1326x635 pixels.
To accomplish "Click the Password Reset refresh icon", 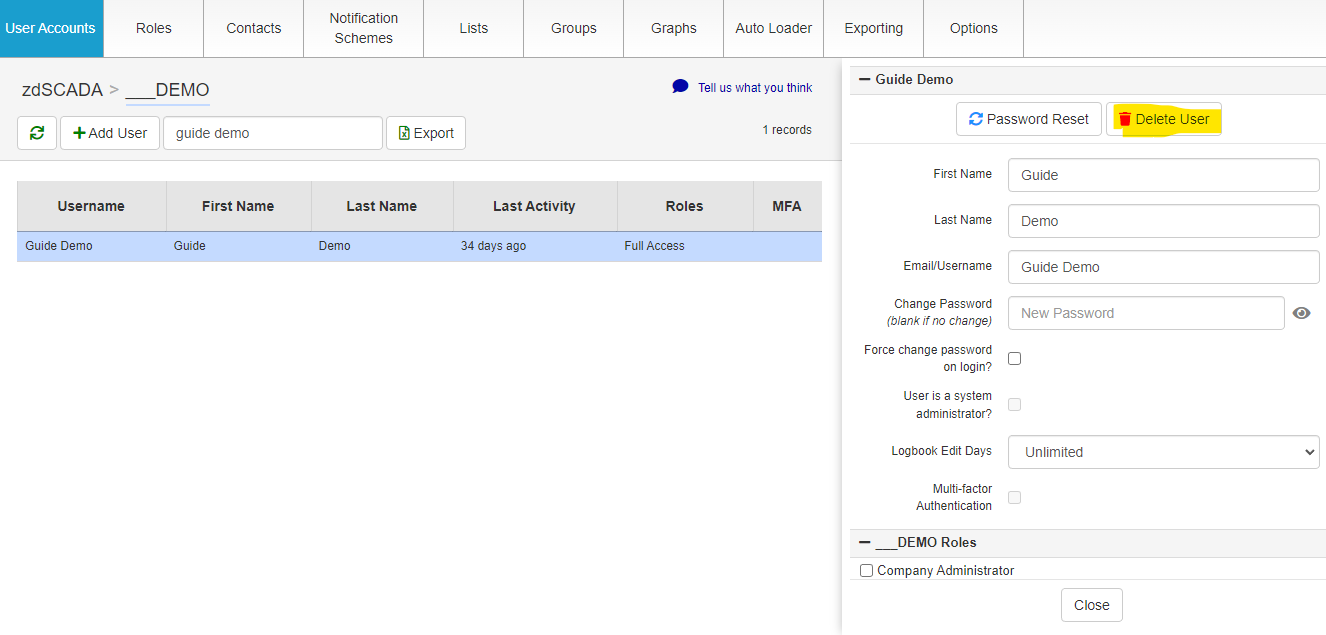I will pos(977,119).
